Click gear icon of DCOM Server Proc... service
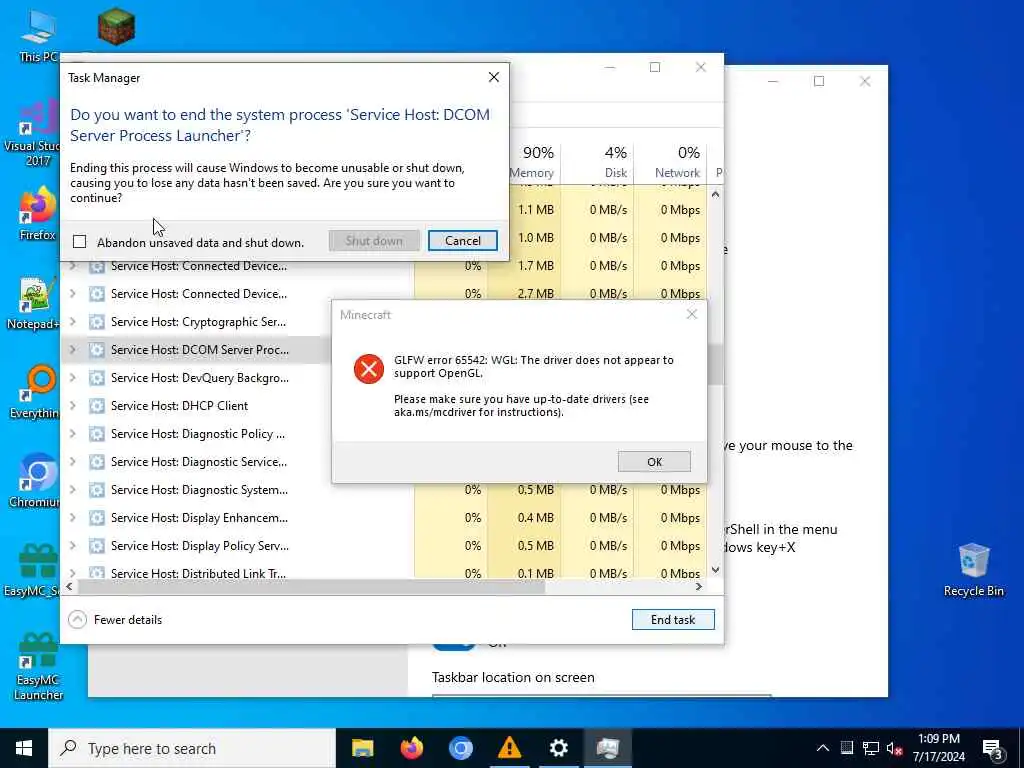Screen dimensions: 1024x768 pos(97,349)
